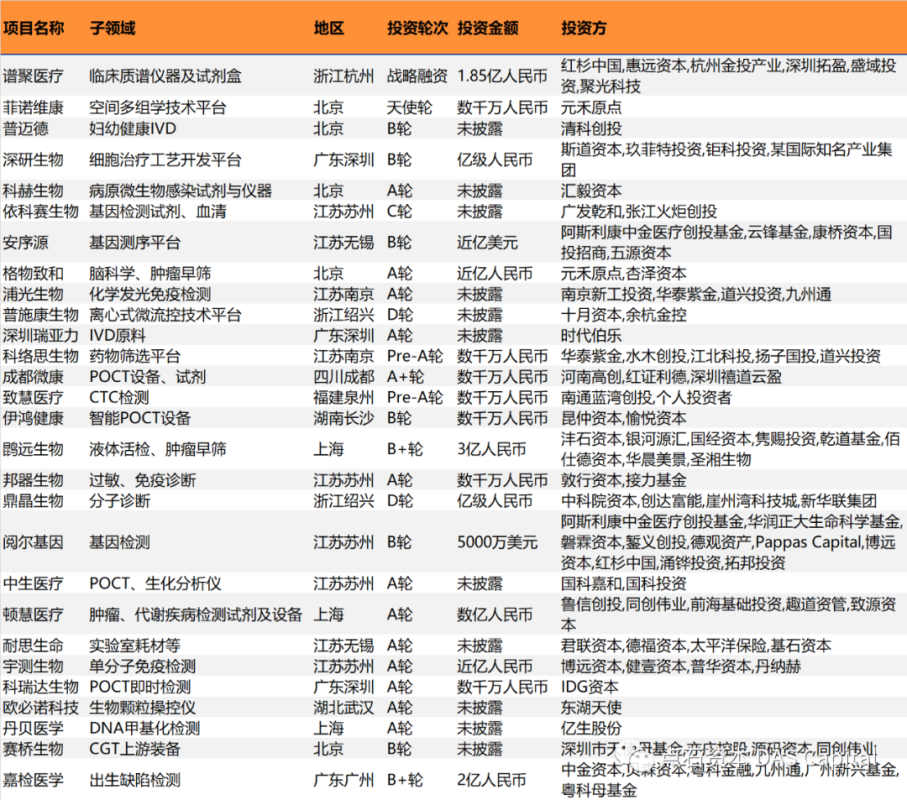This screenshot has width=907, height=800.
Task: Click the 化学发光免疫检测 cell
Action: [150, 294]
